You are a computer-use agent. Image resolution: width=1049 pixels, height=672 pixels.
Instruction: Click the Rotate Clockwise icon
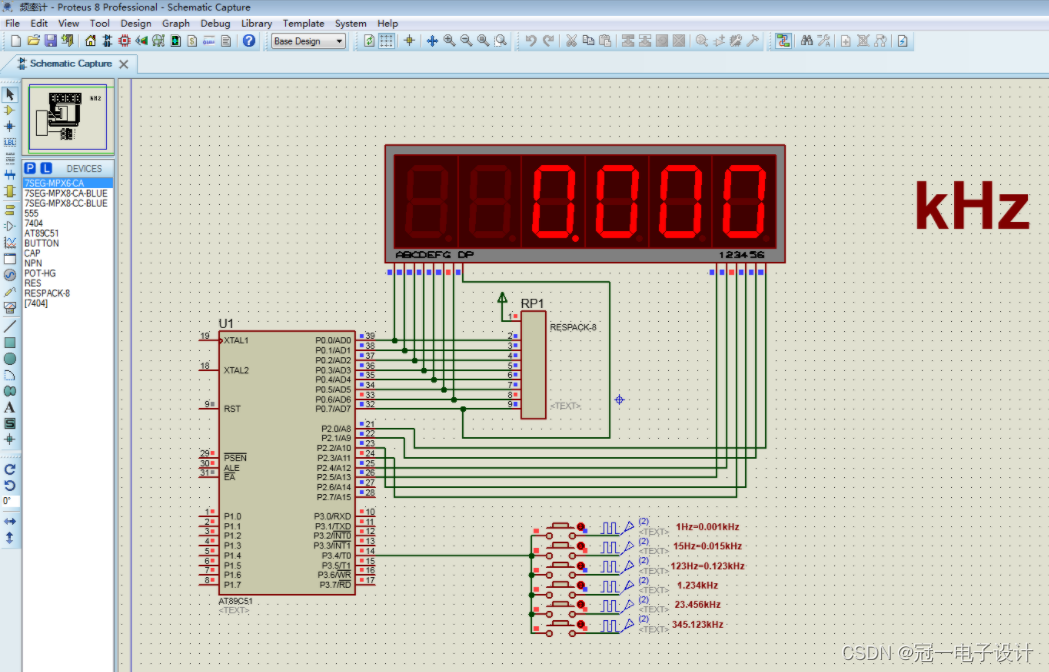(x=10, y=469)
